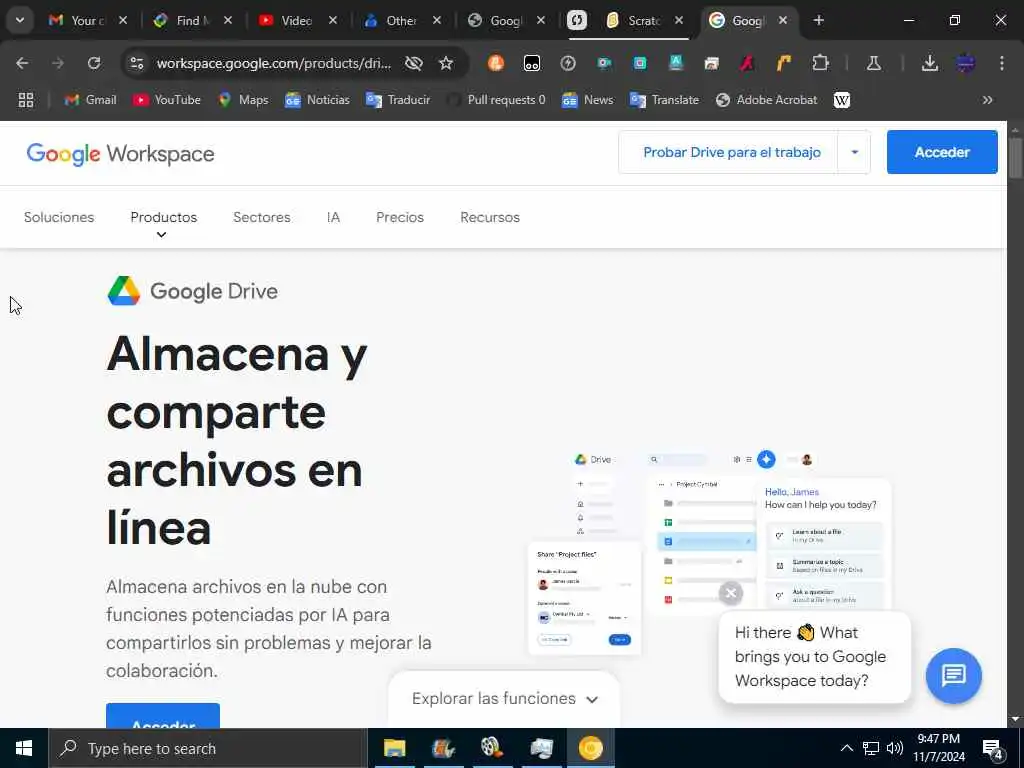The width and height of the screenshot is (1024, 768).
Task: Click the network icon in system tray
Action: pos(871,748)
